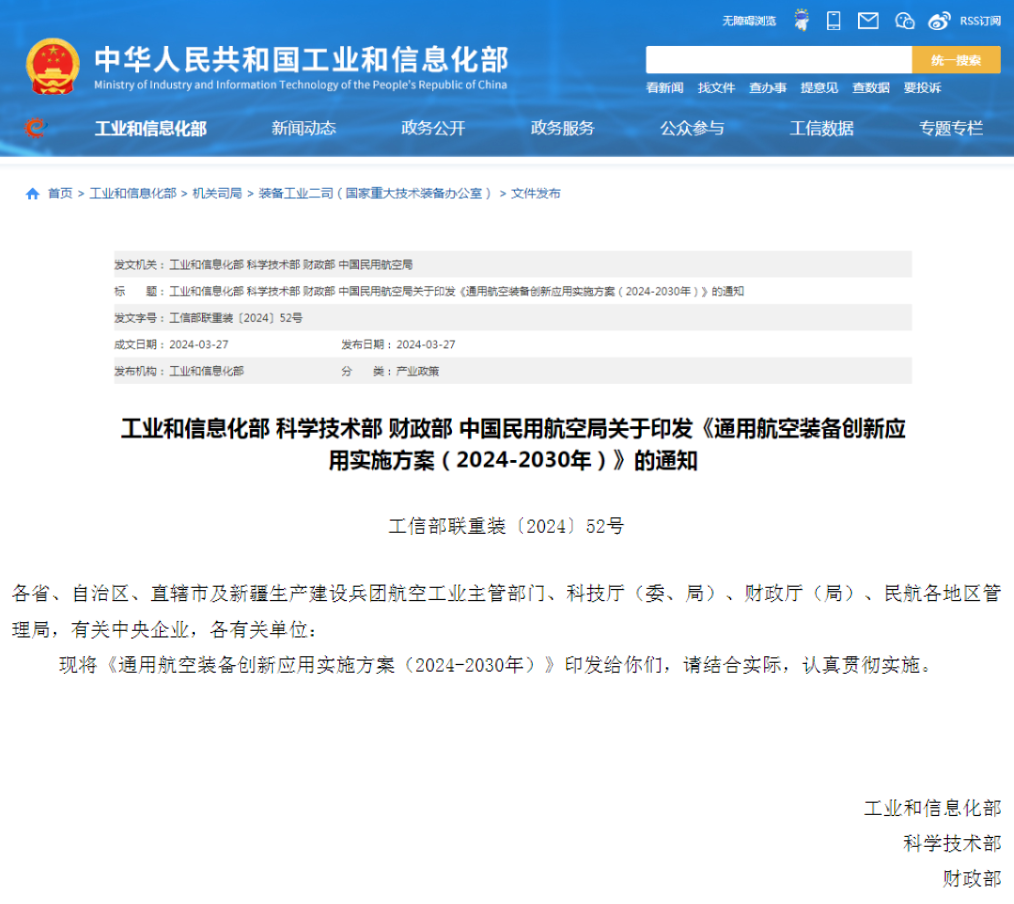Image resolution: width=1014 pixels, height=904 pixels.
Task: Click 发文字号 工信部联重装〔2024〕52号 row
Action: coord(513,317)
